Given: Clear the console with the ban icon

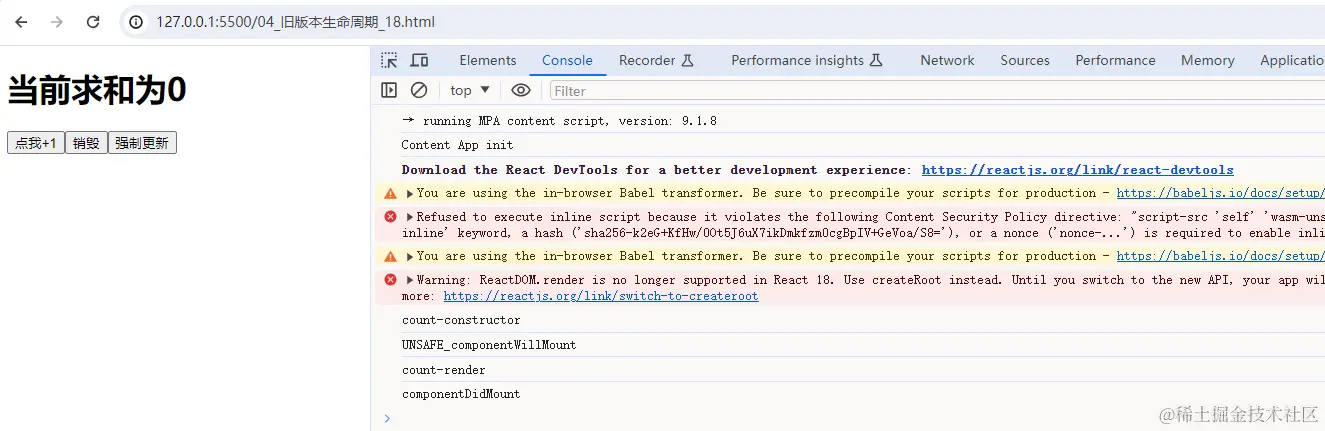Looking at the screenshot, I should [x=419, y=90].
